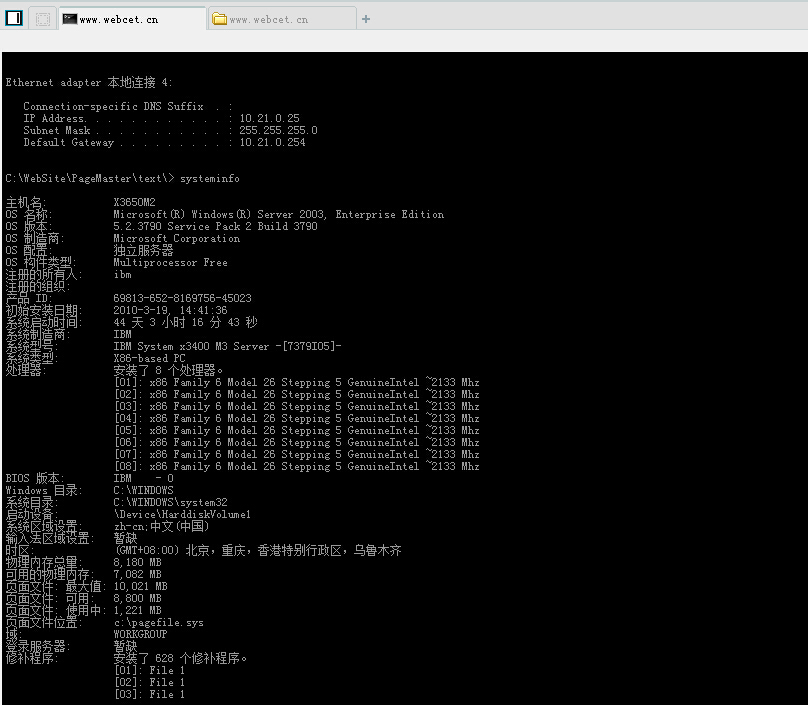This screenshot has height=705, width=808.
Task: Switch to the terminal tab www.webcet.cn
Action: (x=132, y=19)
